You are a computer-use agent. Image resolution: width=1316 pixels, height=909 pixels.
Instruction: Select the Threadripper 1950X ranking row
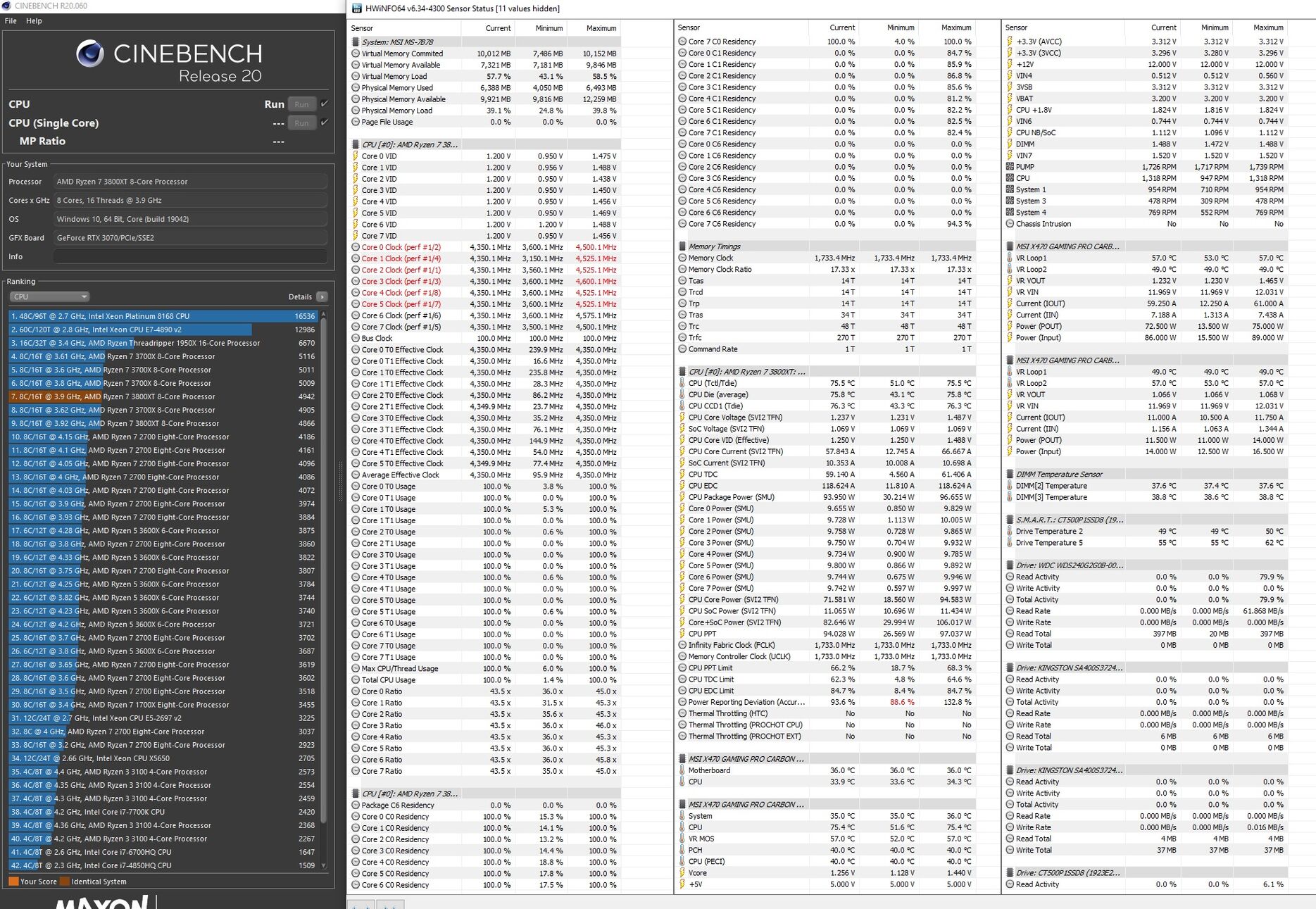tap(163, 343)
